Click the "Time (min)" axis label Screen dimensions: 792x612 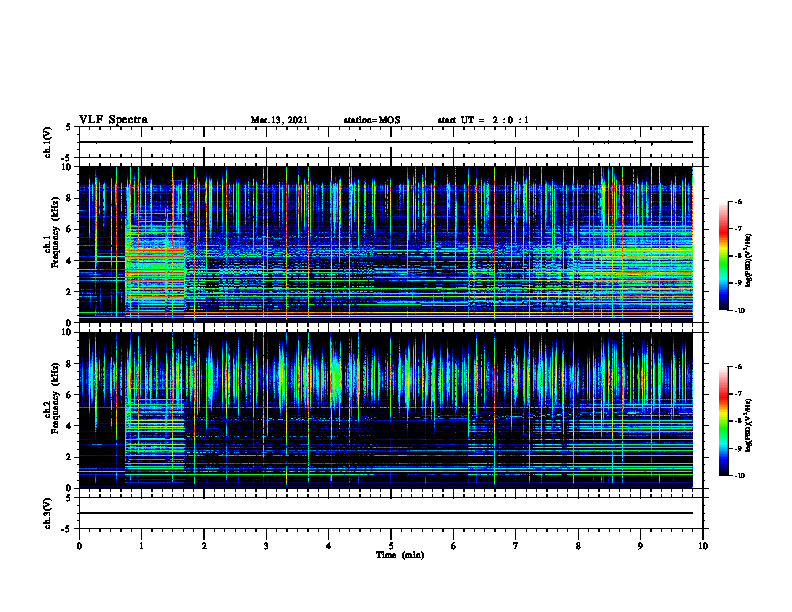pyautogui.click(x=400, y=555)
